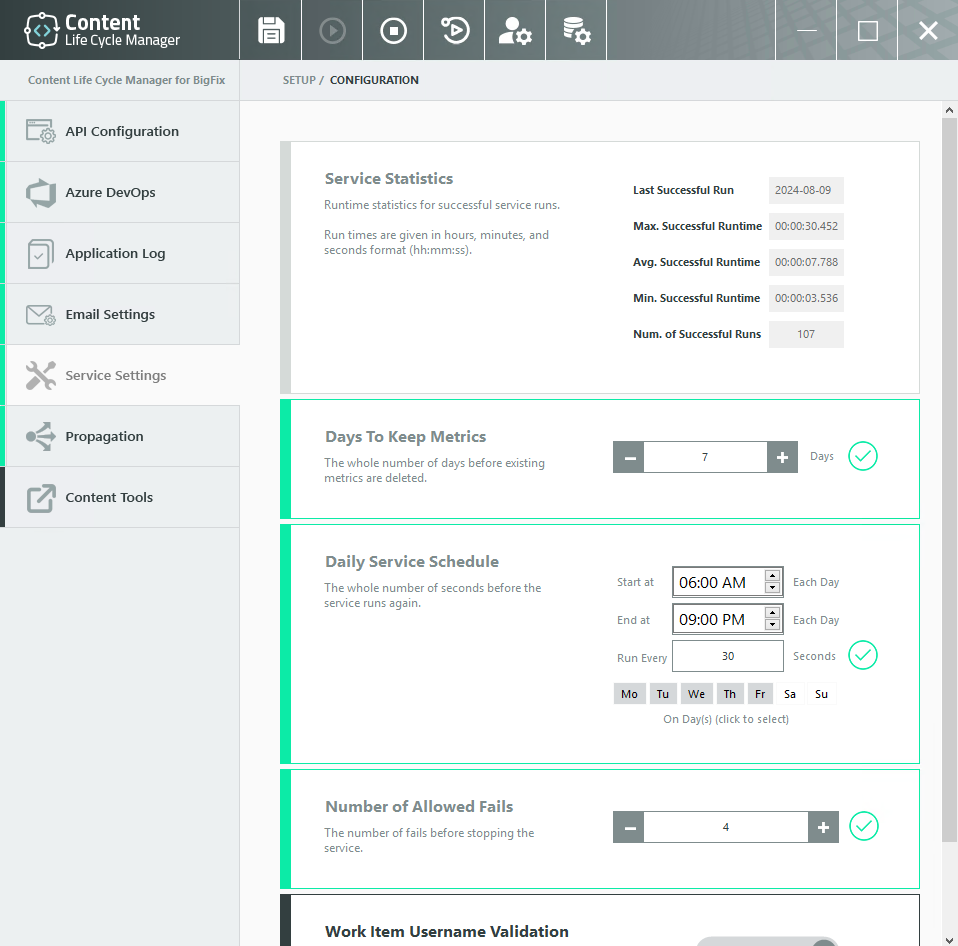The image size is (958, 946).
Task: Click the vertical scrollbar thumb
Action: 949,480
